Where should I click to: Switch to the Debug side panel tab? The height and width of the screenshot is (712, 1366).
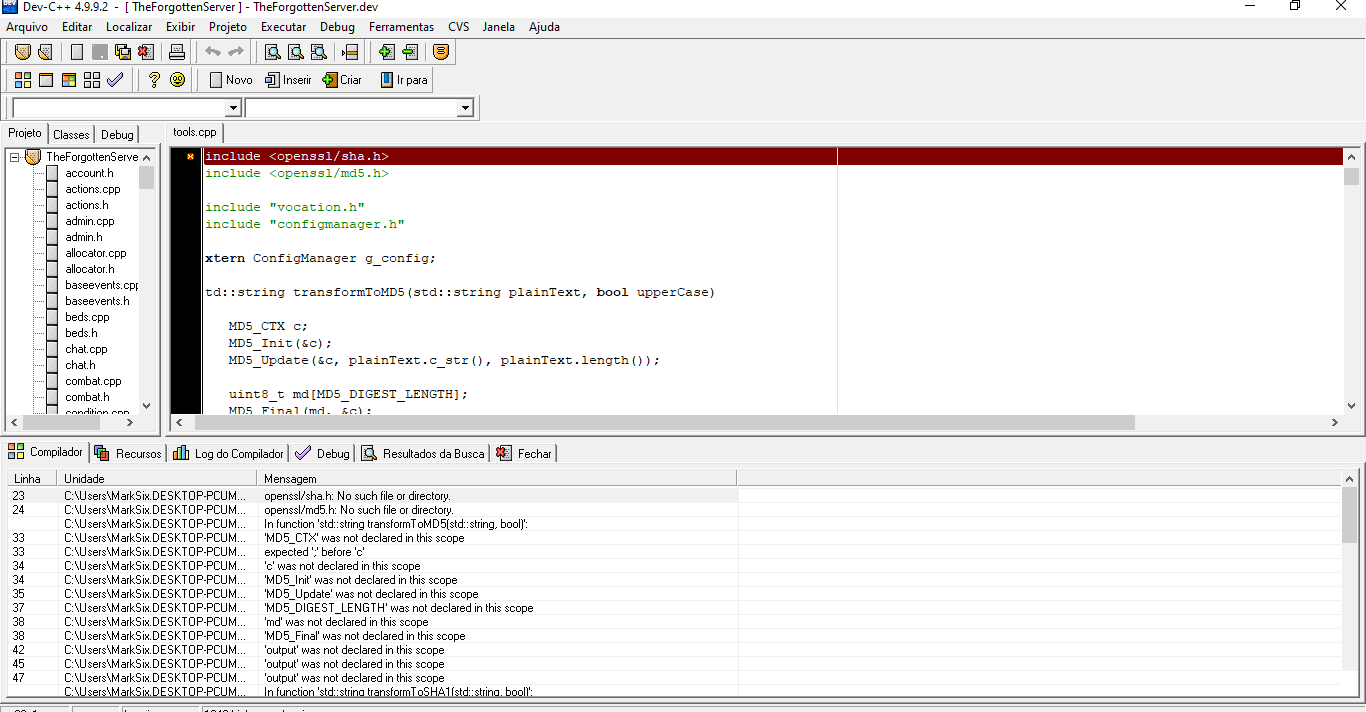(x=117, y=134)
